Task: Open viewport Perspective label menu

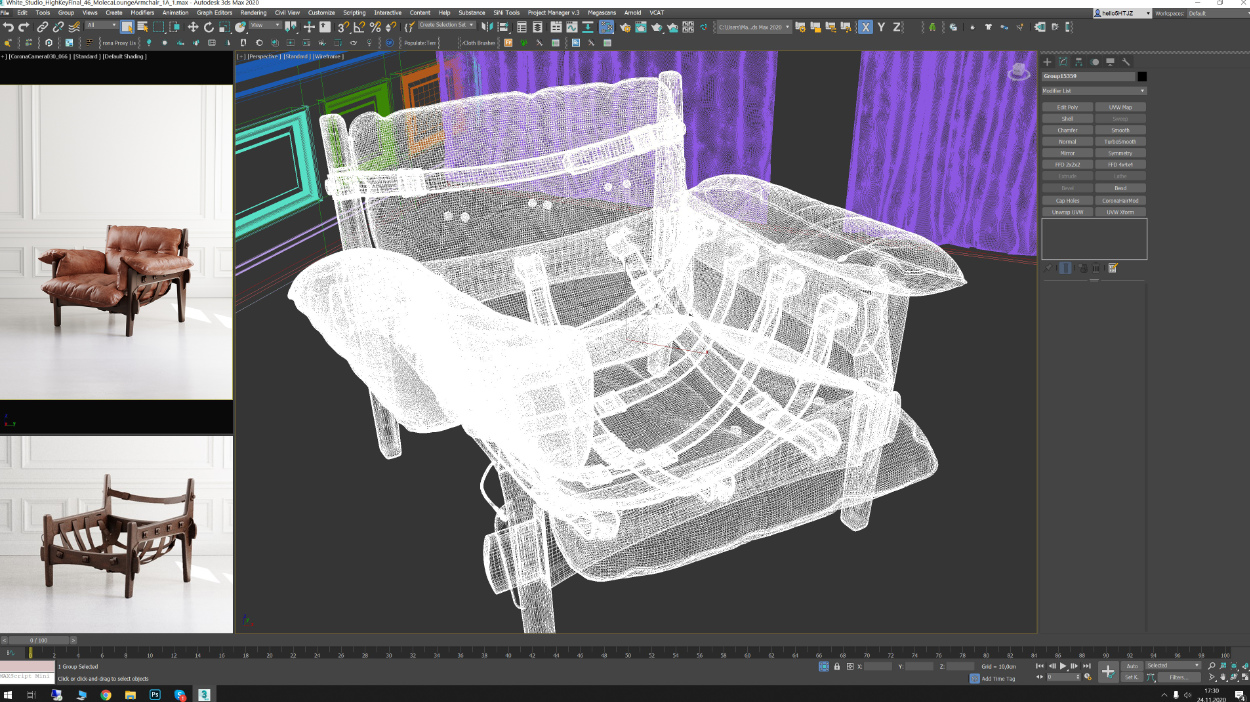Action: [264, 57]
